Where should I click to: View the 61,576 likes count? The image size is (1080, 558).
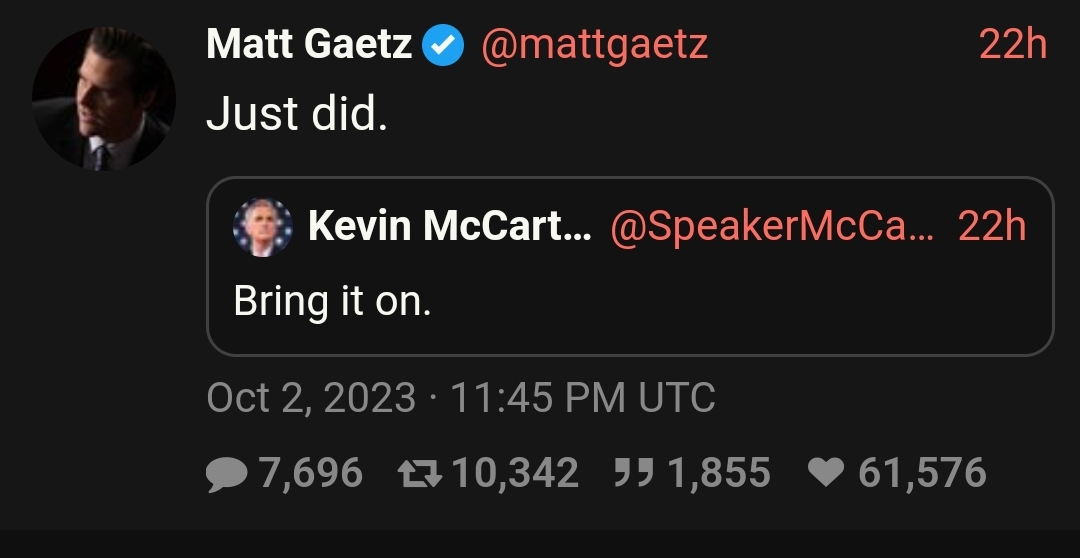(922, 473)
